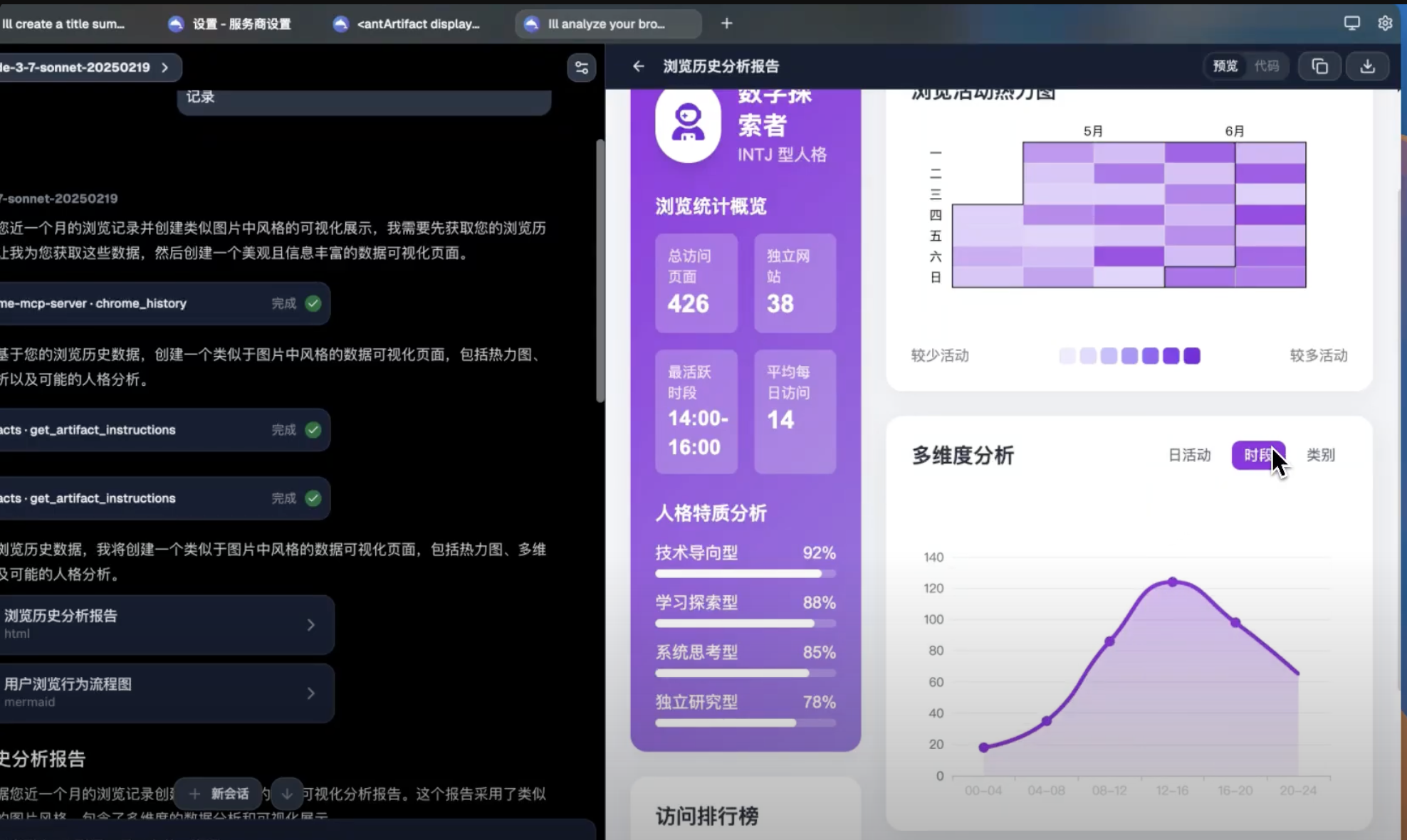Click the display monitor icon in the top bar
The height and width of the screenshot is (840, 1407).
pos(1351,23)
